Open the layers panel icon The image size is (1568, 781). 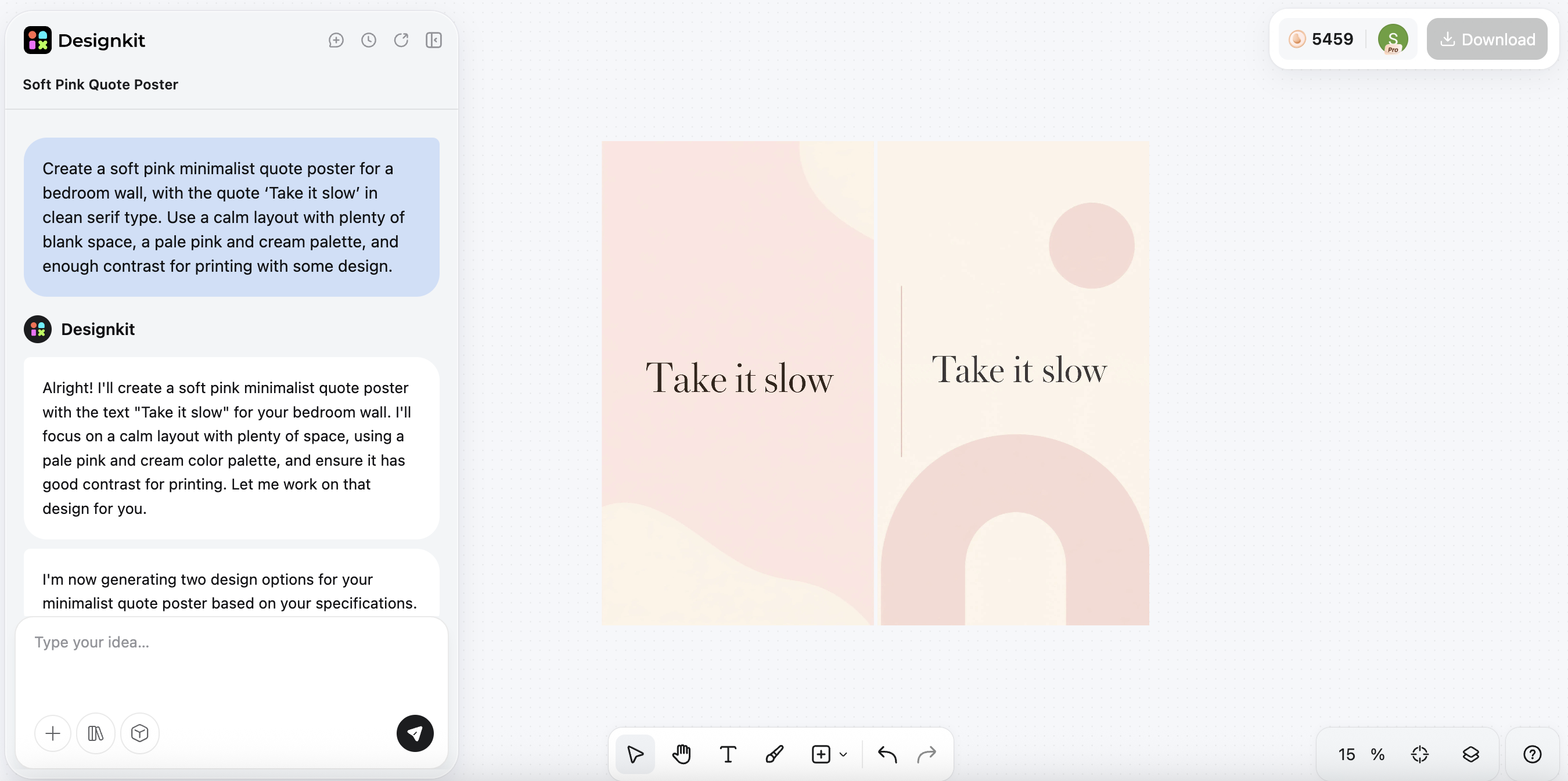tap(1470, 754)
